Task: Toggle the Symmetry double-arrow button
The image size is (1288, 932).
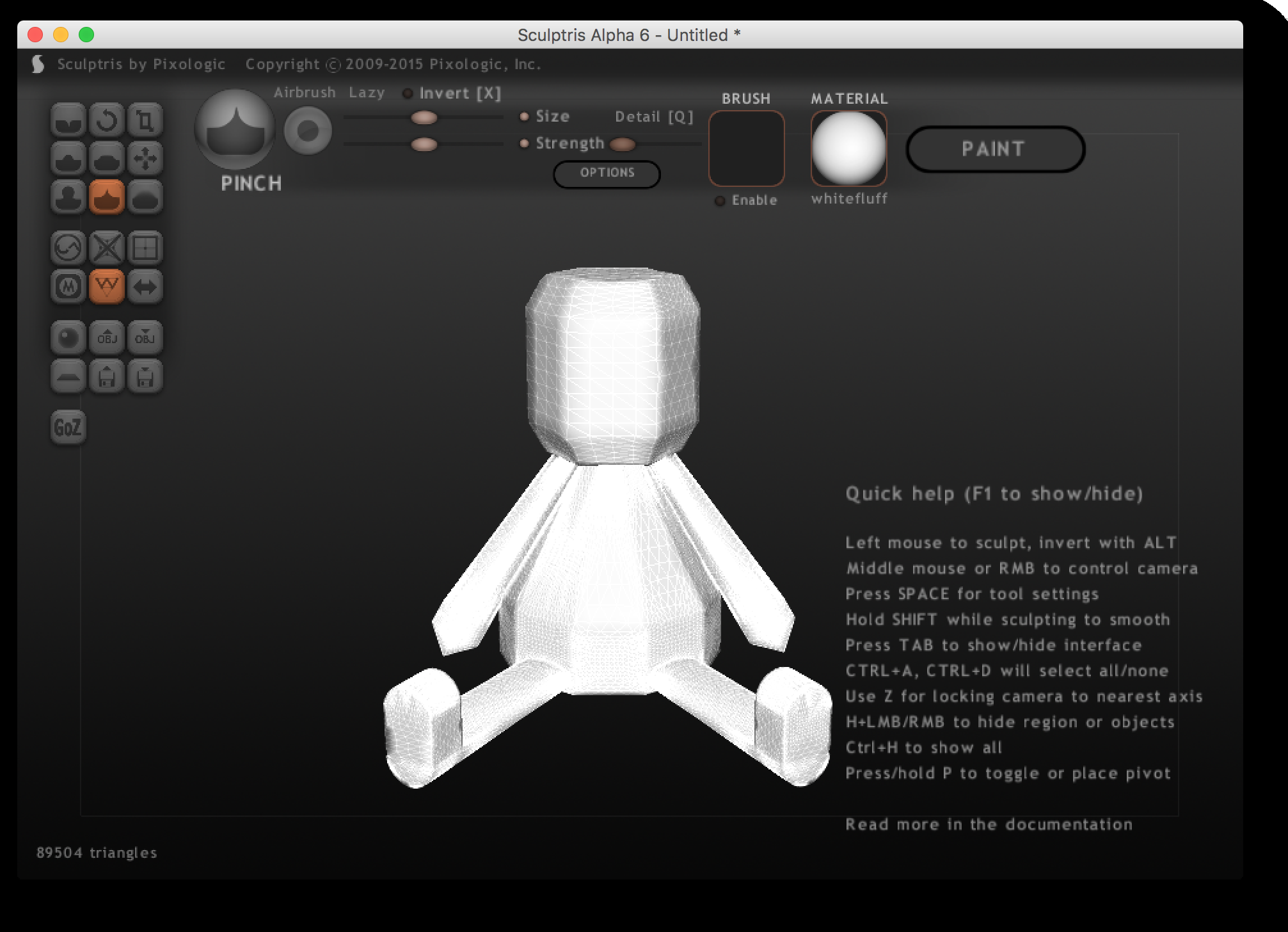Action: tap(145, 286)
